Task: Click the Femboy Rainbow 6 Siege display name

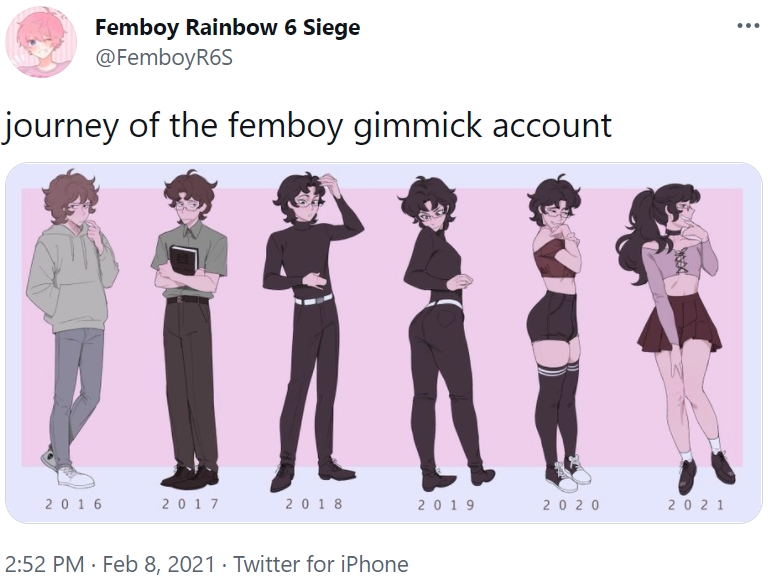Action: pyautogui.click(x=227, y=27)
